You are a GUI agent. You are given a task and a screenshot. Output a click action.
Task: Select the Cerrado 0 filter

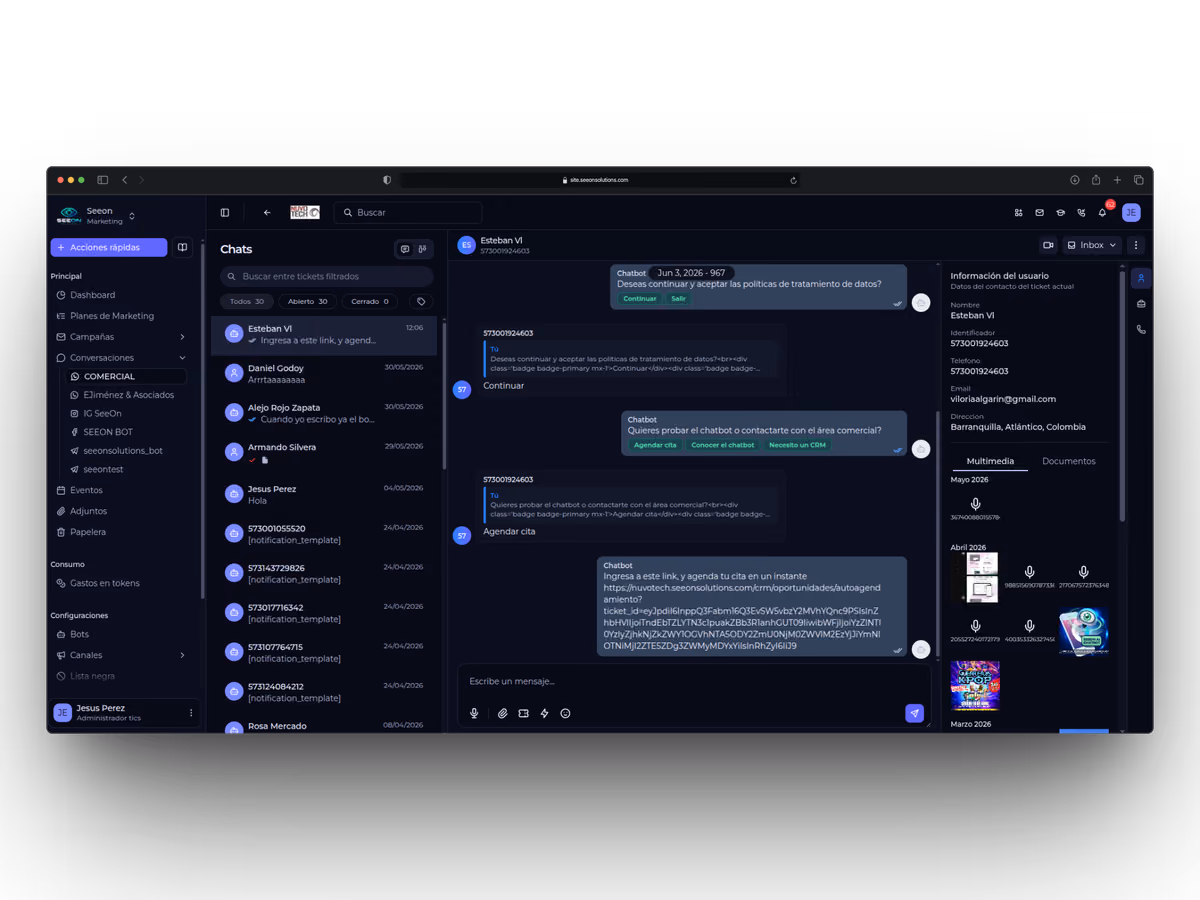pyautogui.click(x=370, y=301)
